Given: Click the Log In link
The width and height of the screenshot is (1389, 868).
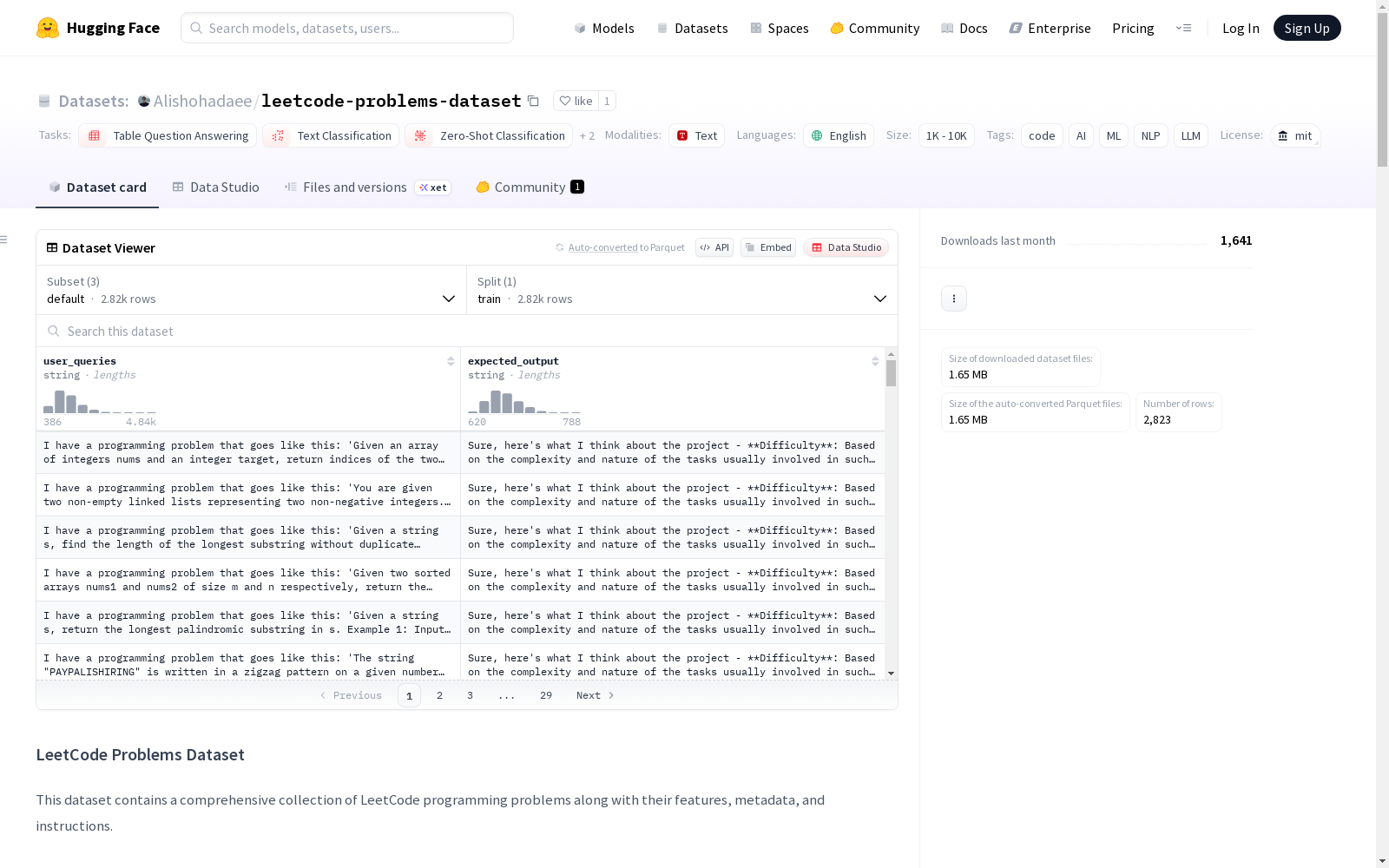Looking at the screenshot, I should (1241, 28).
